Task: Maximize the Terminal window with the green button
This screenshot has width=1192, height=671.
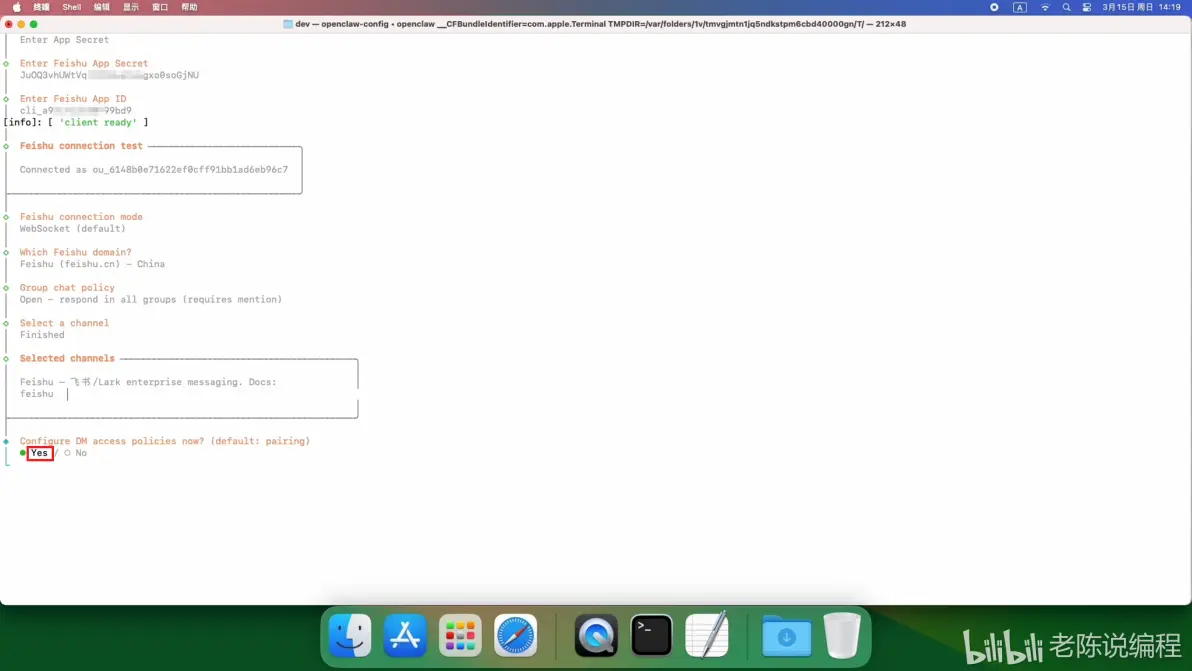Action: [x=33, y=24]
